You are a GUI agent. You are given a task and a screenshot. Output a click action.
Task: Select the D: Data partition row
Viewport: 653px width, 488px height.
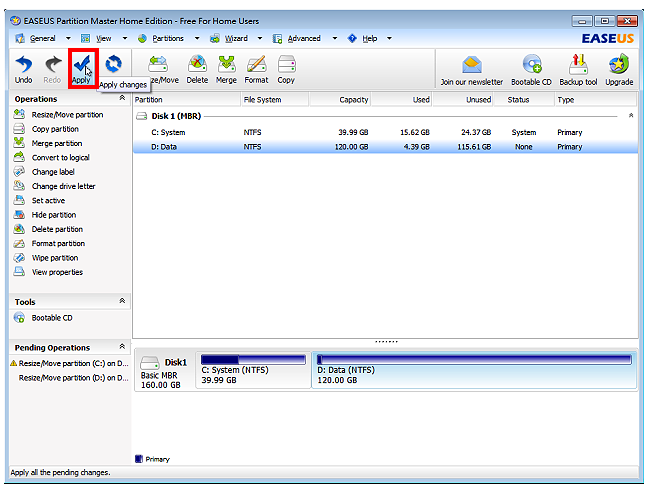pyautogui.click(x=385, y=147)
